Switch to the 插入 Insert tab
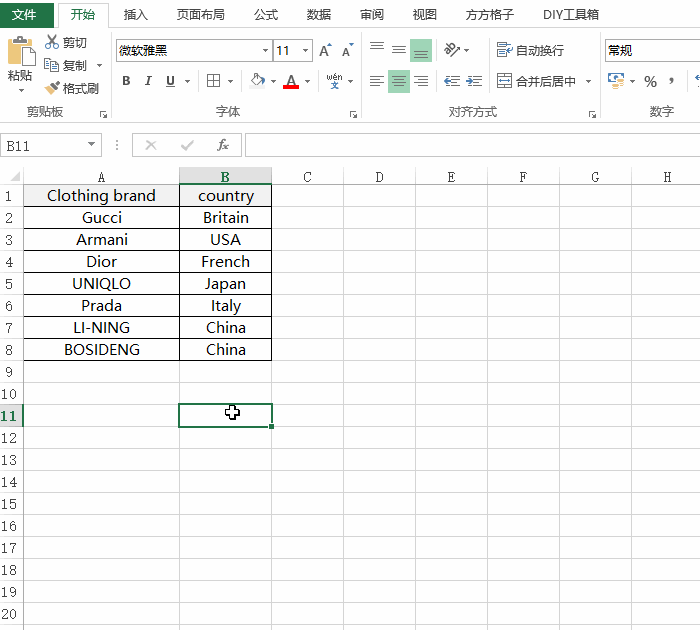 (x=135, y=15)
